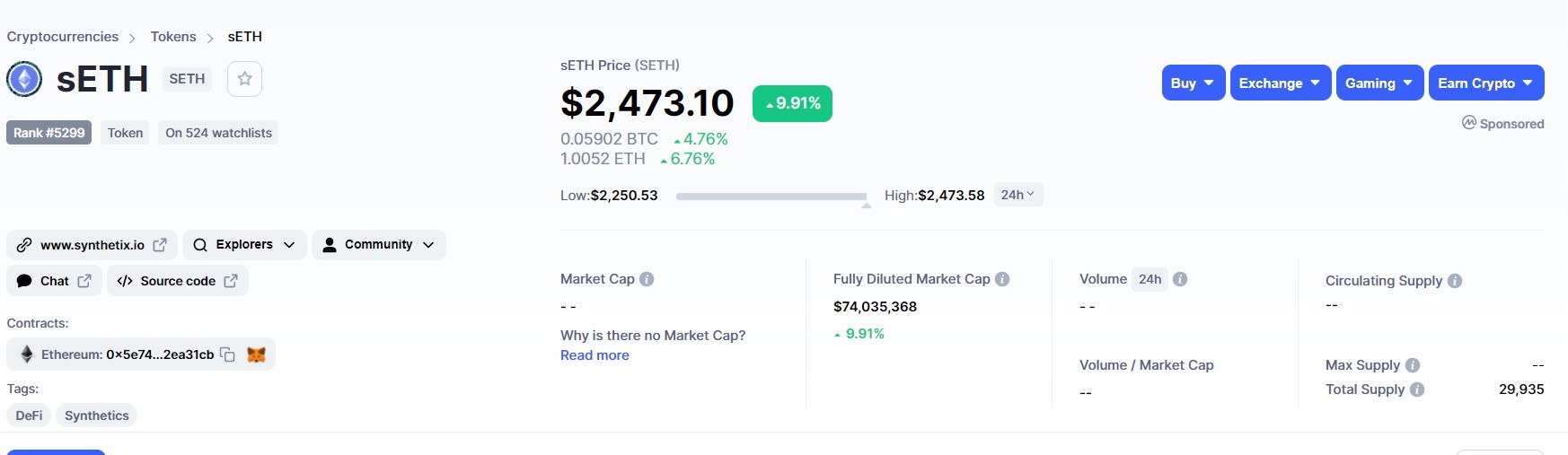
Task: Click the Token type badge
Action: tap(125, 133)
